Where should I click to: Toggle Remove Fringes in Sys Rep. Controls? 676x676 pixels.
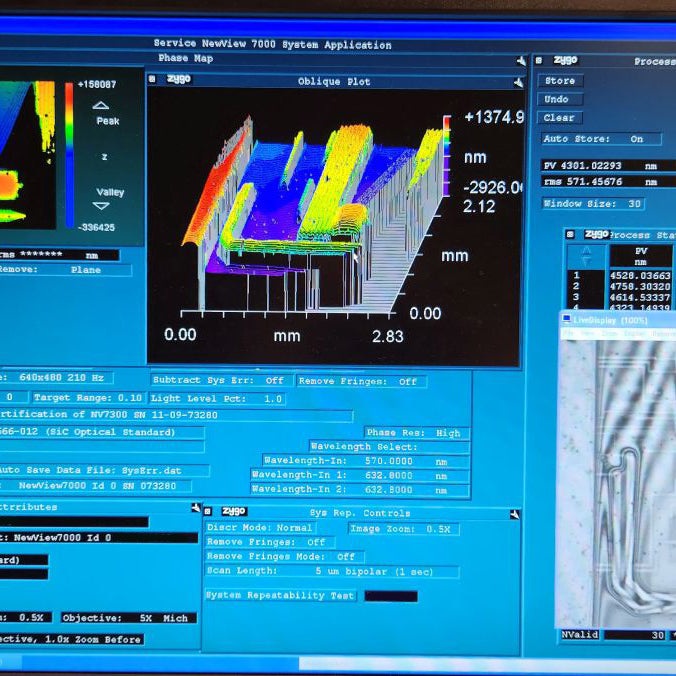pos(270,542)
